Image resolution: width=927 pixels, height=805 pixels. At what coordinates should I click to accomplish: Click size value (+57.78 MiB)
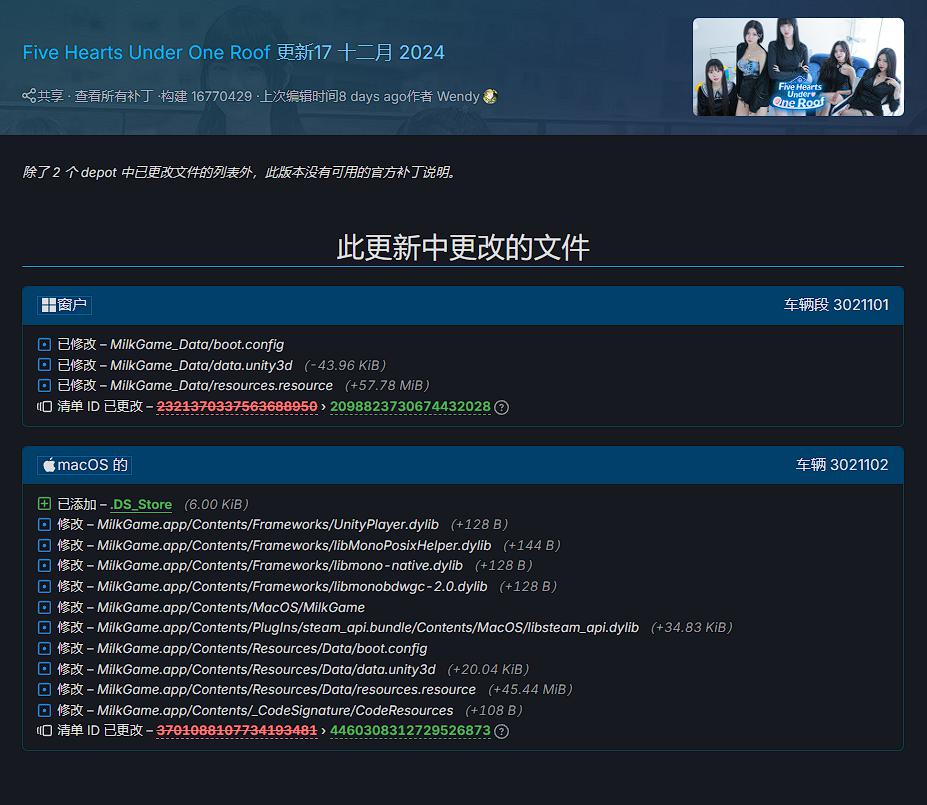pyautogui.click(x=387, y=385)
